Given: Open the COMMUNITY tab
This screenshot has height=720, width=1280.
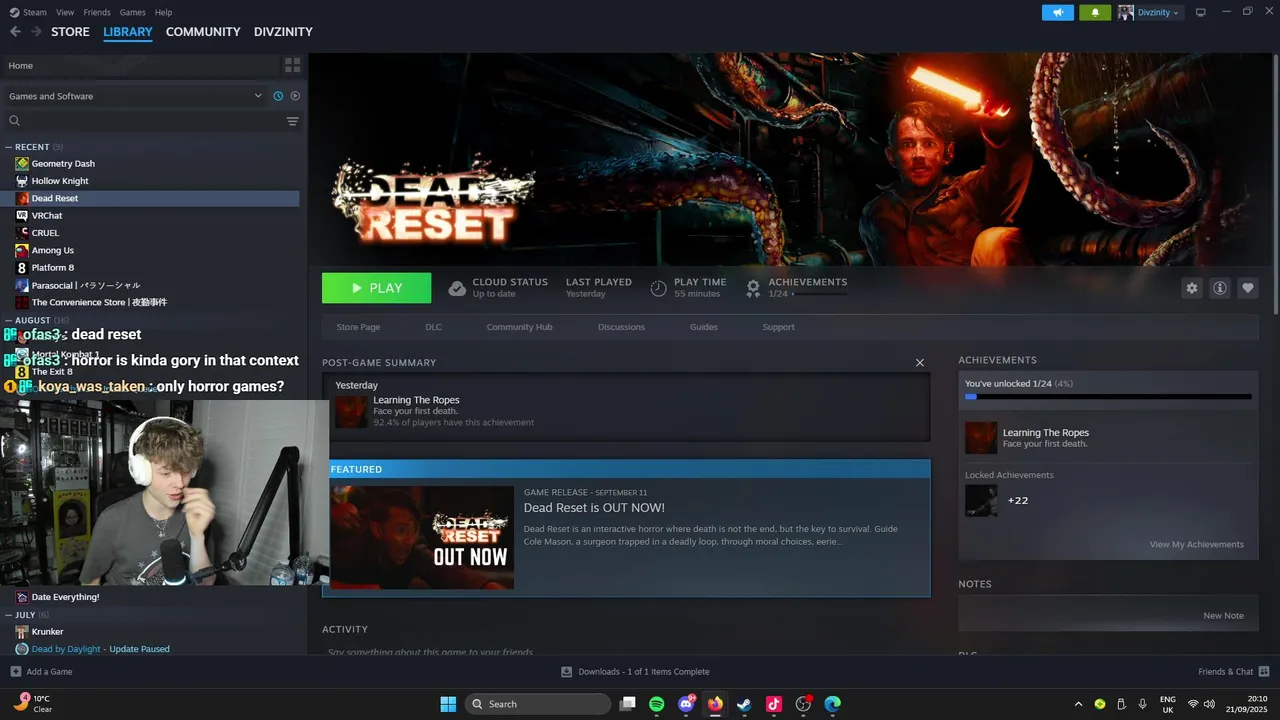Looking at the screenshot, I should tap(203, 32).
